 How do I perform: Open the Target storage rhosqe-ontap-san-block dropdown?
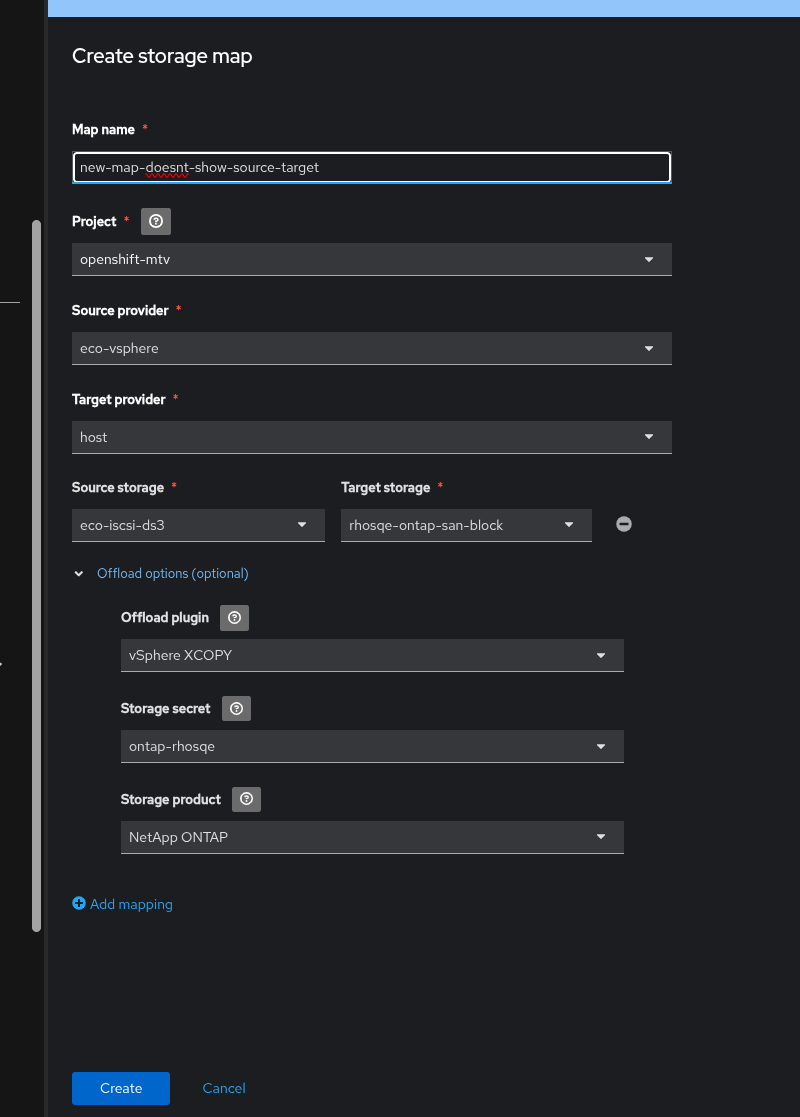(x=465, y=525)
